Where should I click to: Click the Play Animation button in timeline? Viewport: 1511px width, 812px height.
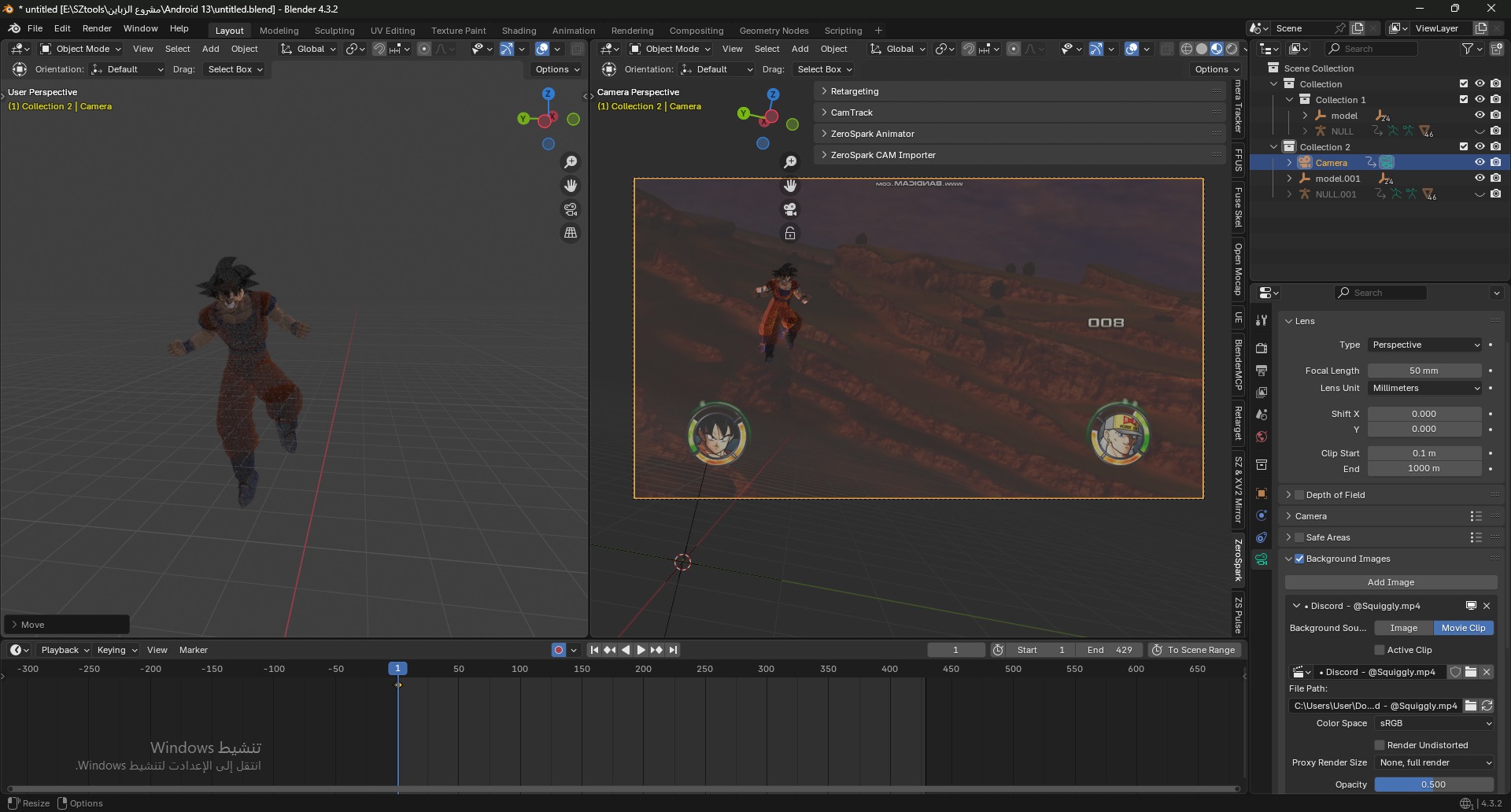point(641,650)
